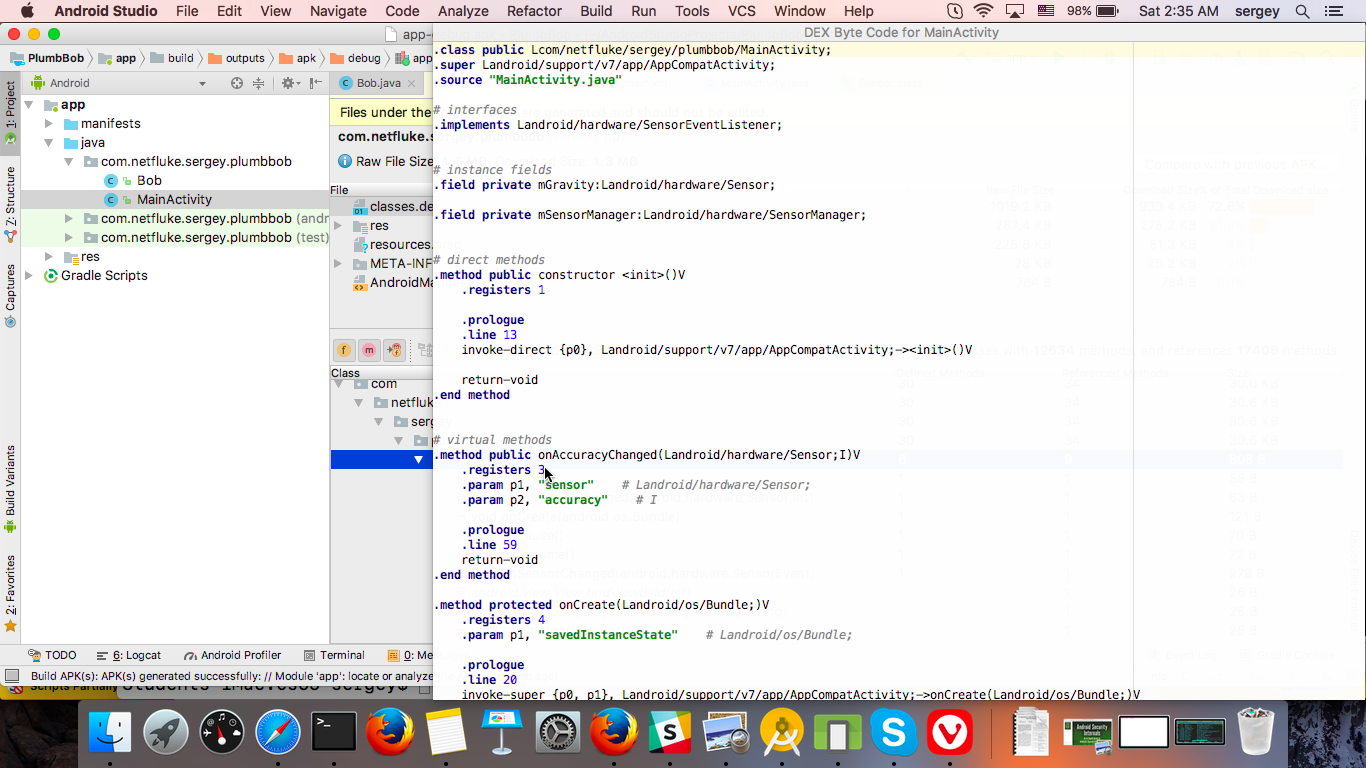Screen dimensions: 1366x768
Task: Open Keynote from the Dock
Action: coord(502,733)
